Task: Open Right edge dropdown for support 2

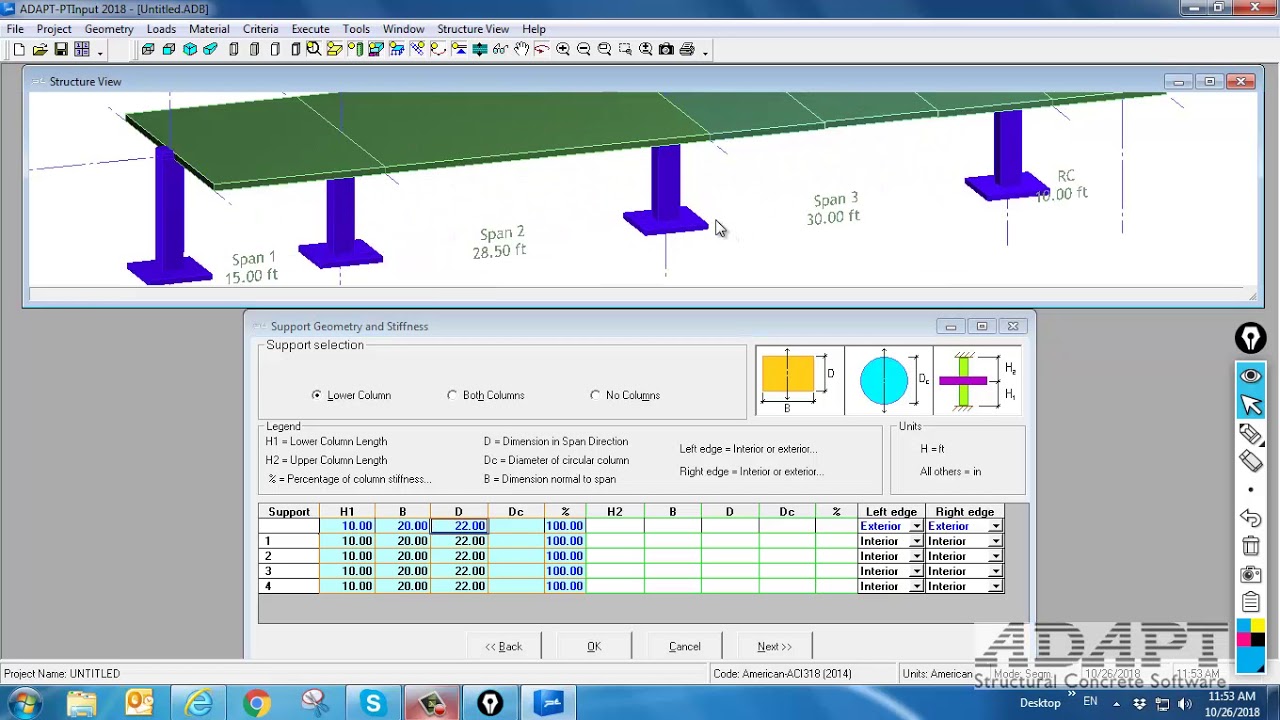Action: [996, 556]
